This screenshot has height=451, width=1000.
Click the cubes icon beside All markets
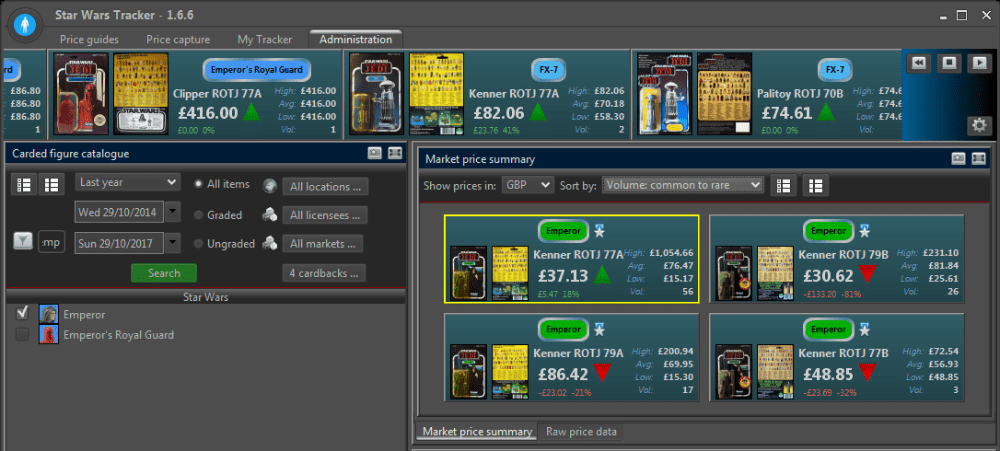[x=269, y=243]
